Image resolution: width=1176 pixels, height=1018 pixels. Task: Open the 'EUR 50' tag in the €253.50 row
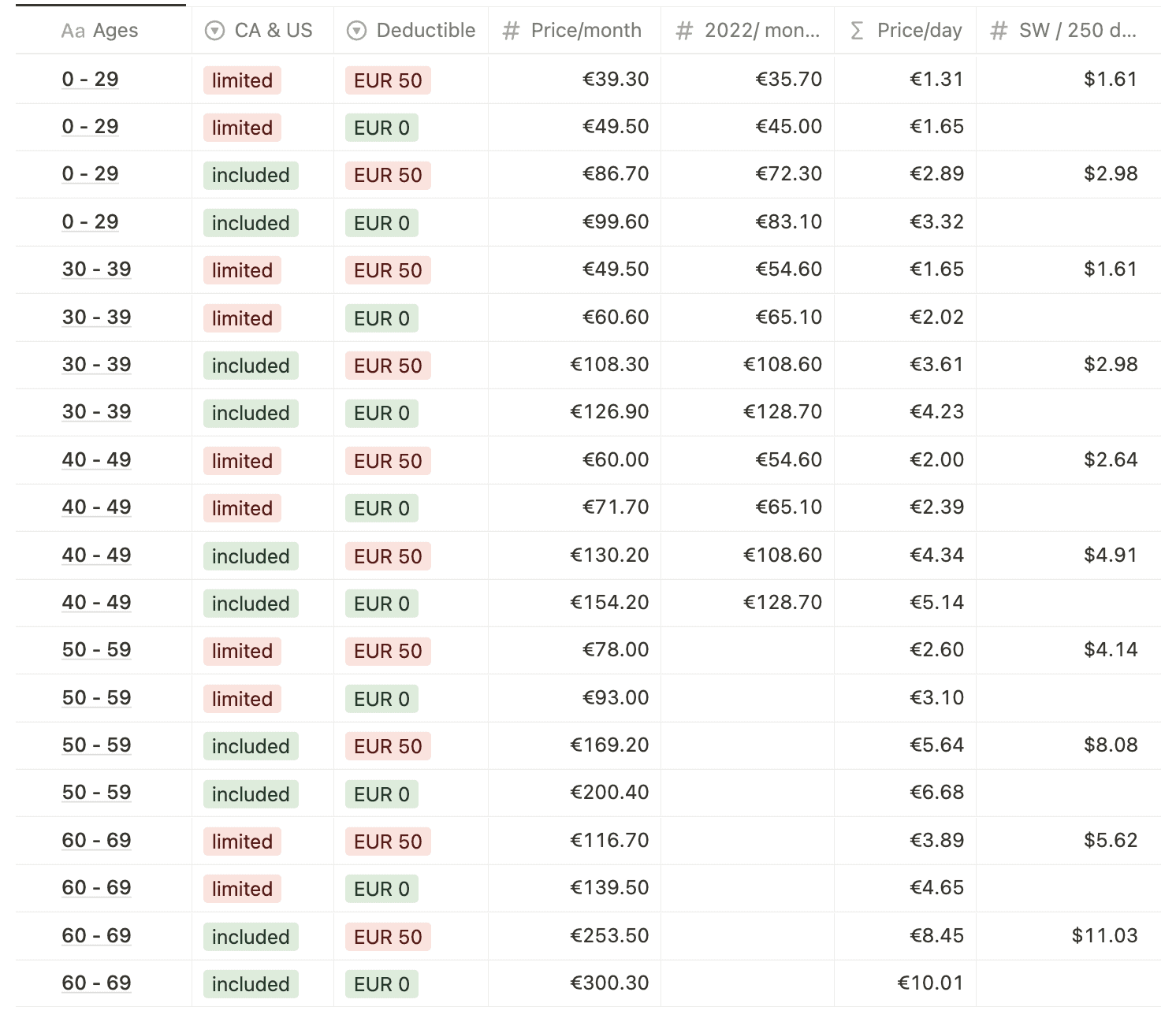pos(388,937)
